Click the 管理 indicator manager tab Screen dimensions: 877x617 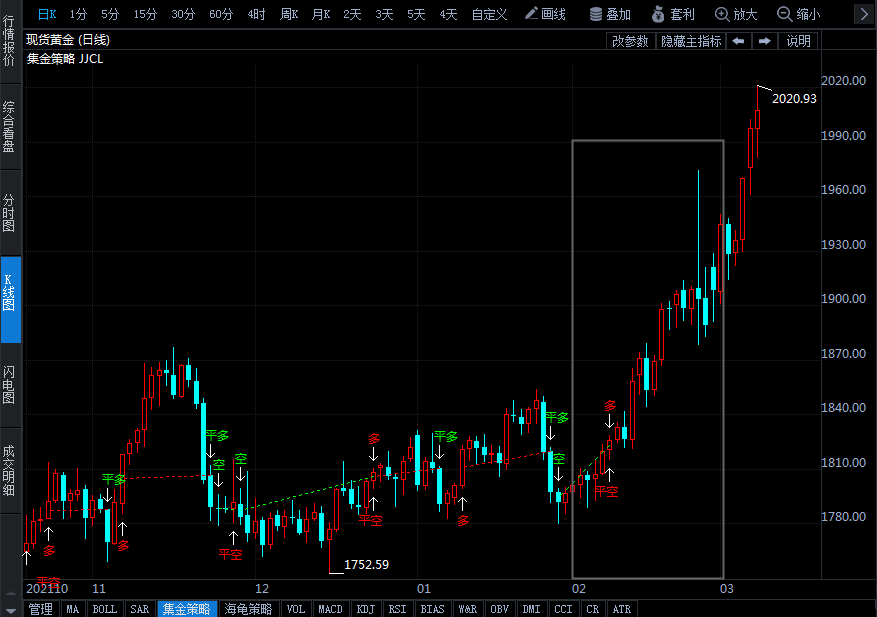pos(41,609)
